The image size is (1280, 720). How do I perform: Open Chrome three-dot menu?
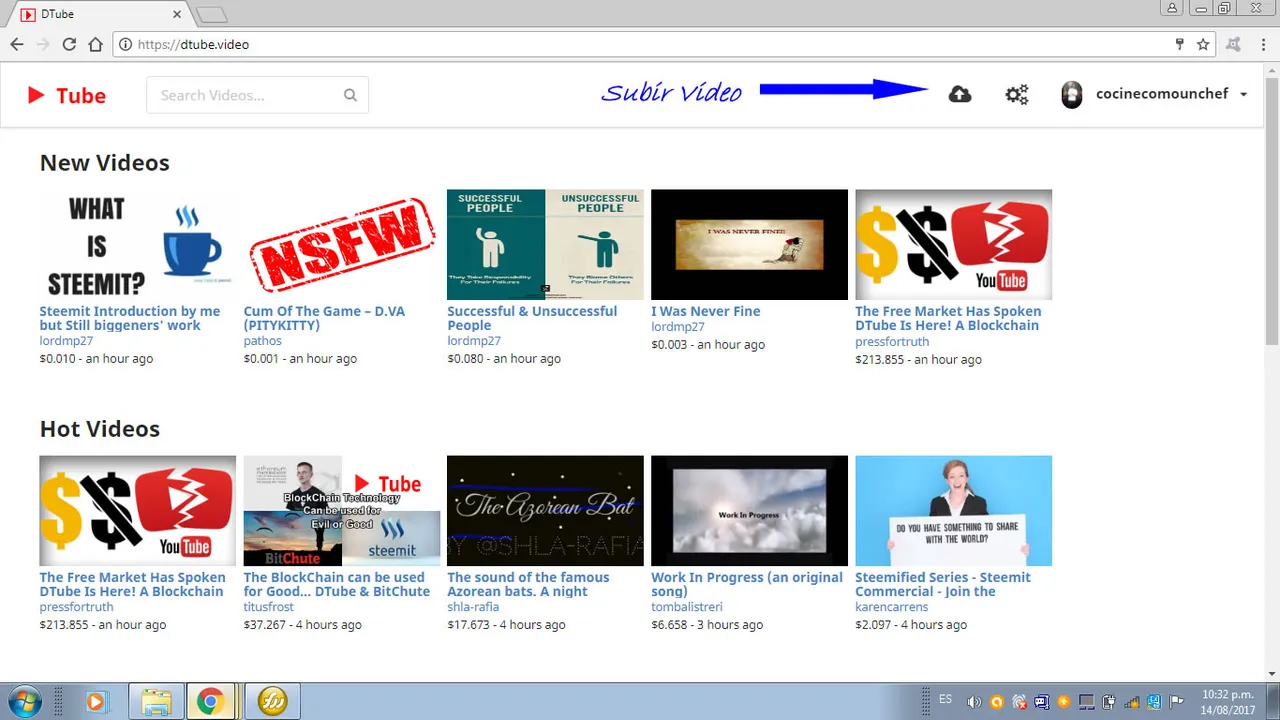pyautogui.click(x=1262, y=44)
